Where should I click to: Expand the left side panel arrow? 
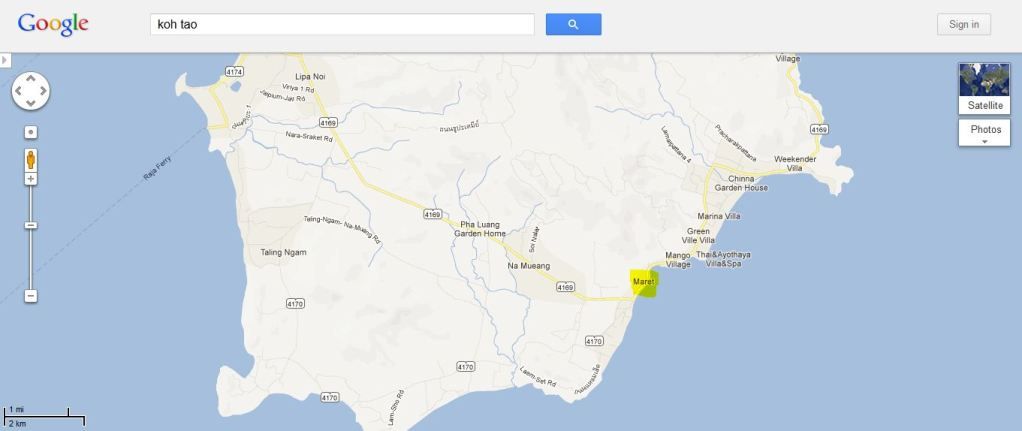coord(5,60)
